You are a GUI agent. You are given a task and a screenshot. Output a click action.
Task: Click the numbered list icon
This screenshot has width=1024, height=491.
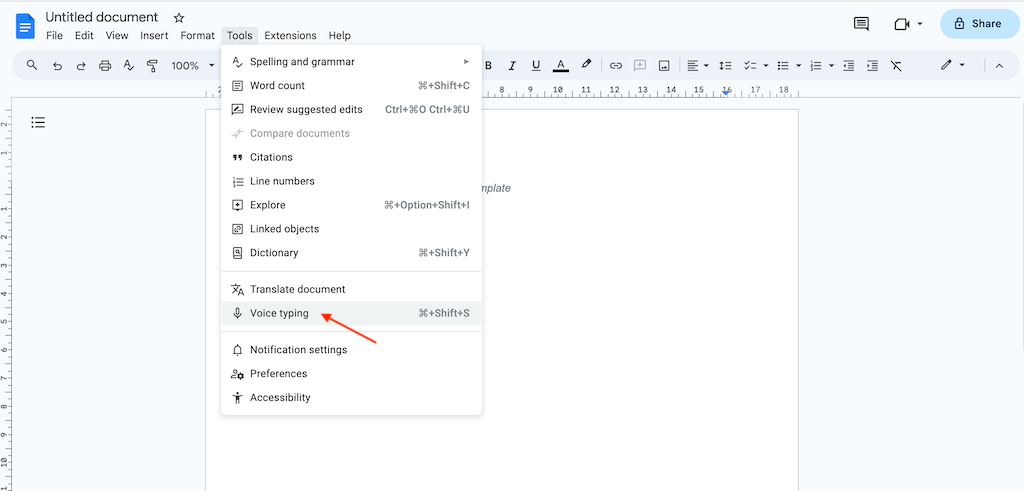click(816, 65)
